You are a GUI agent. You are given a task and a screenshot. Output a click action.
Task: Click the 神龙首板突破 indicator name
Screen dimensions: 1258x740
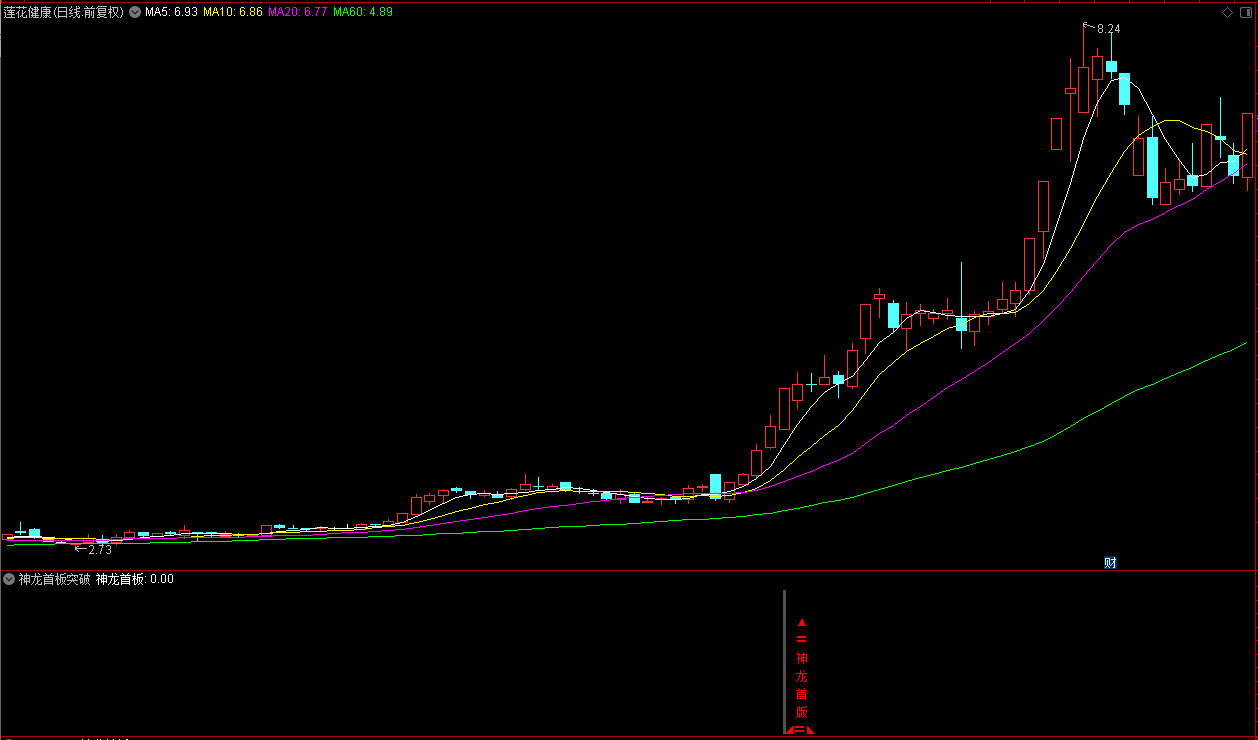[55, 579]
